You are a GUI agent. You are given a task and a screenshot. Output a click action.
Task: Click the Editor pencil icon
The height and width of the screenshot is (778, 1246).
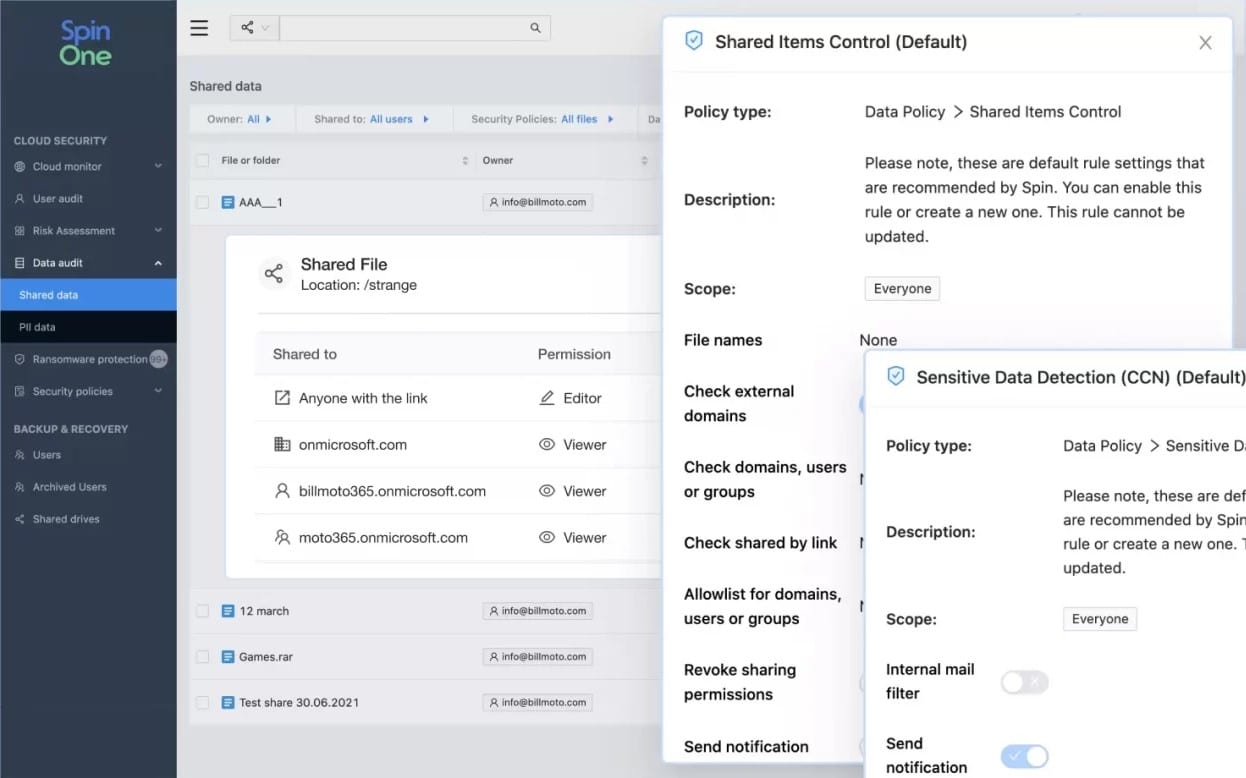547,398
